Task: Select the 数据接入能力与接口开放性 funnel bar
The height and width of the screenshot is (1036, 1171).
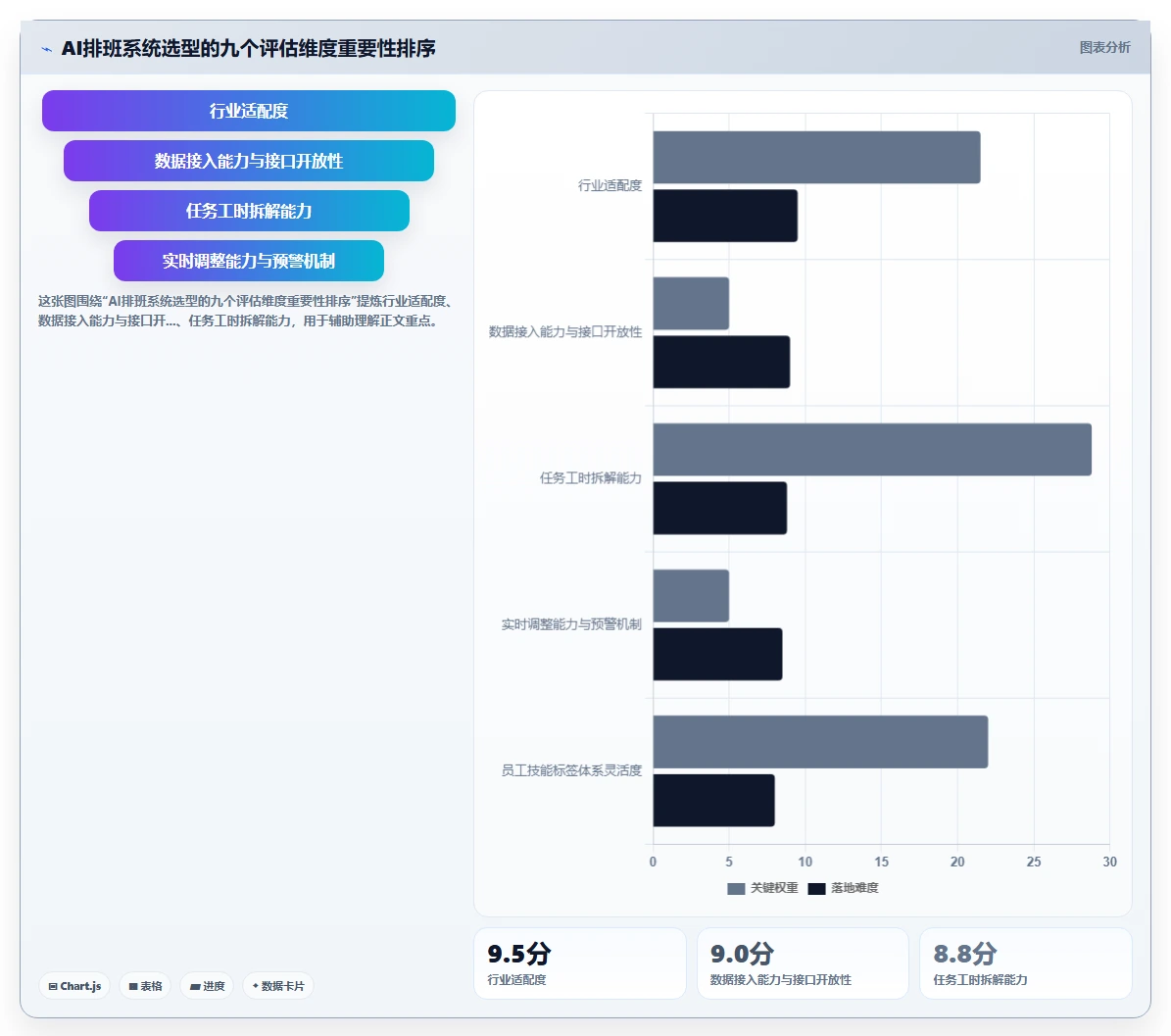Action: coord(249,161)
